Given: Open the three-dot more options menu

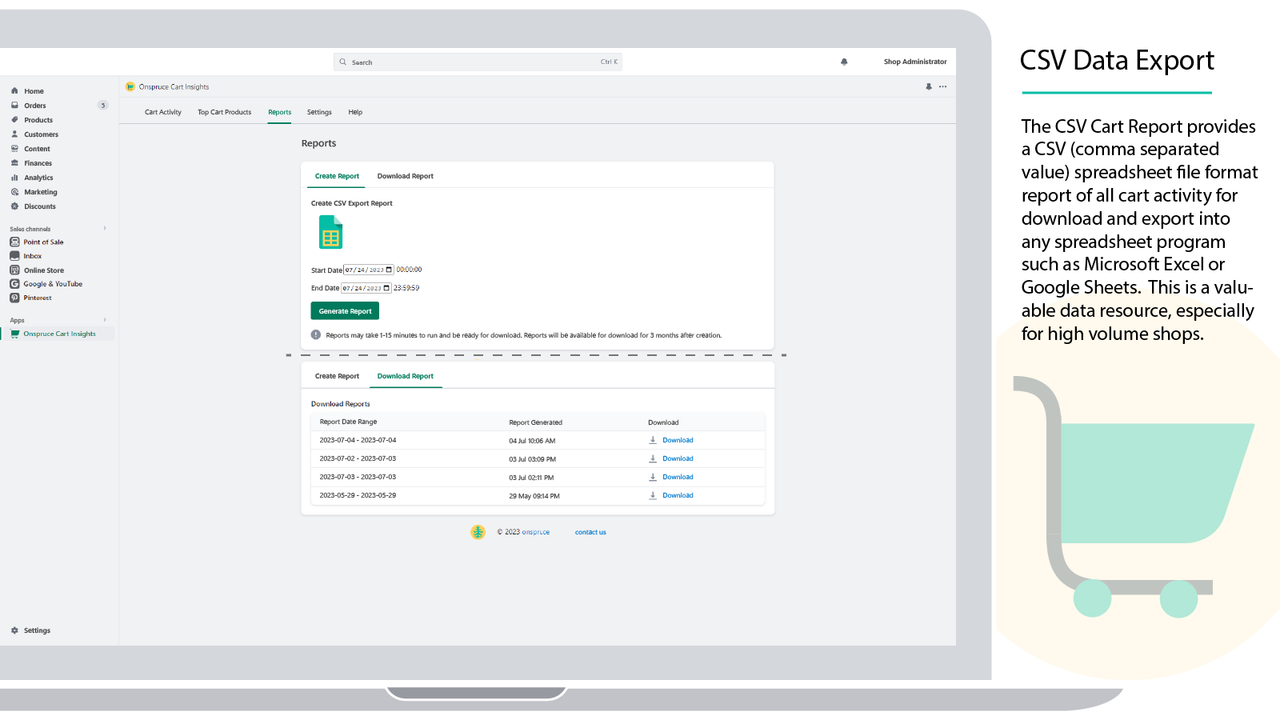Looking at the screenshot, I should pyautogui.click(x=942, y=87).
